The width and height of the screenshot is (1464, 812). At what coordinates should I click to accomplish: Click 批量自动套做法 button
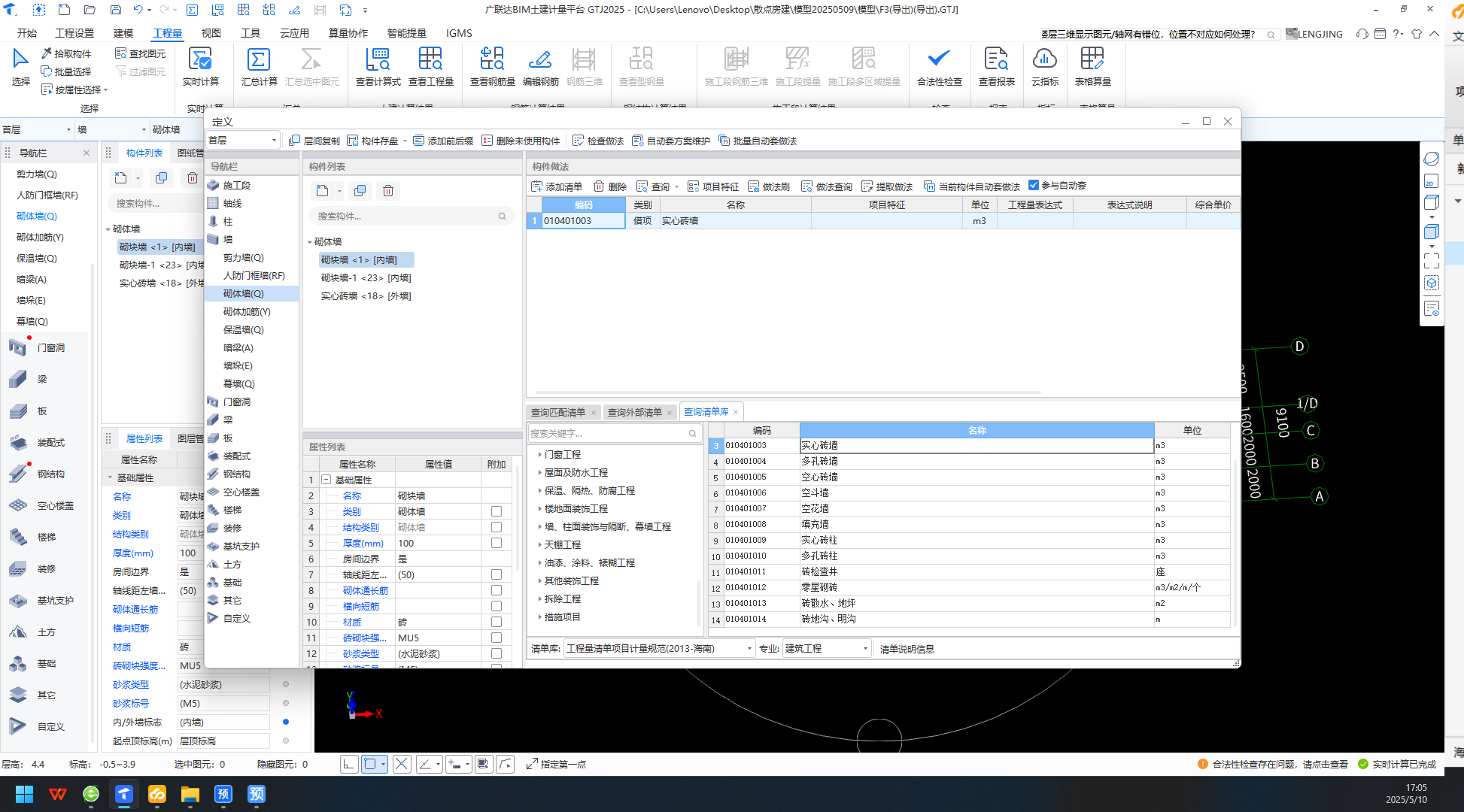pos(758,141)
